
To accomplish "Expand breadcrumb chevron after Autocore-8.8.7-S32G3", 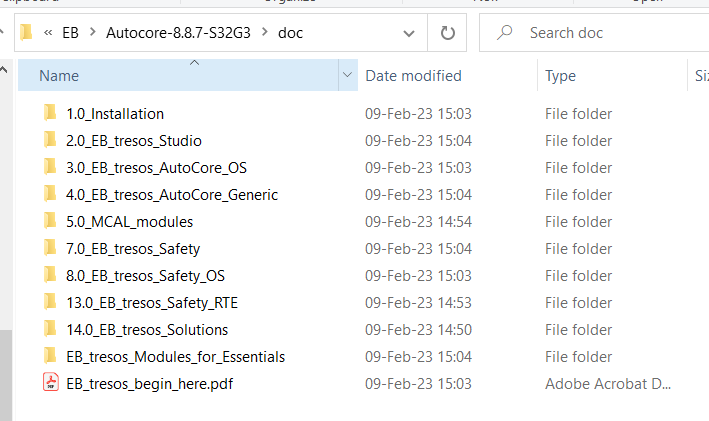I will click(x=265, y=33).
